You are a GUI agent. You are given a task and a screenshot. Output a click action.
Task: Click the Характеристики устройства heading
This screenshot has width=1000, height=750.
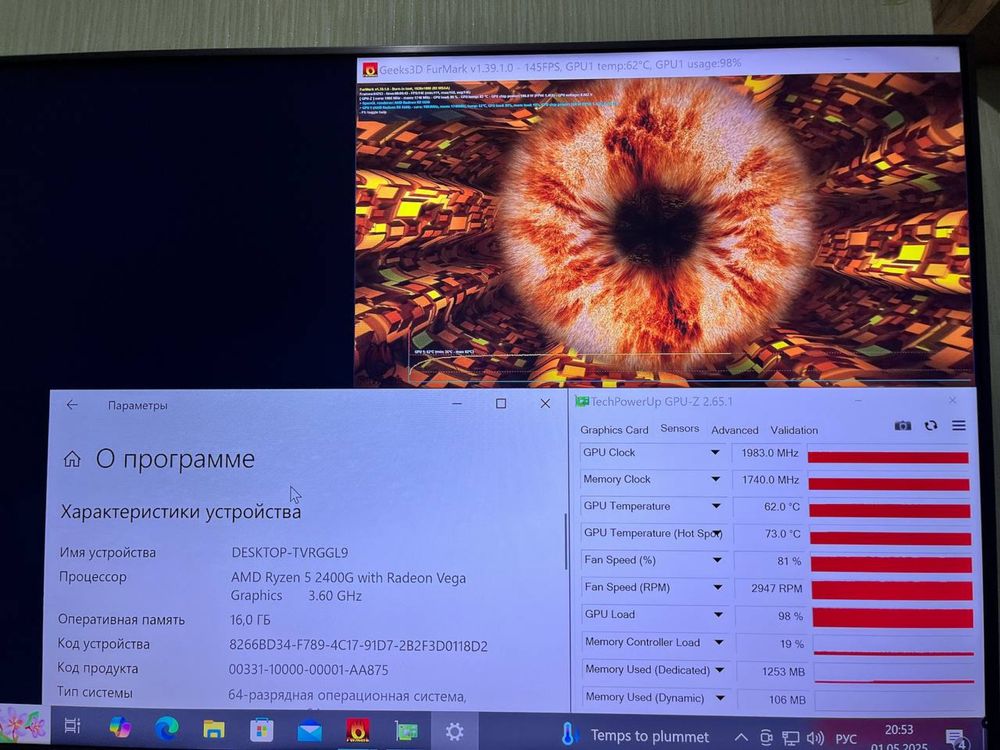(x=180, y=511)
